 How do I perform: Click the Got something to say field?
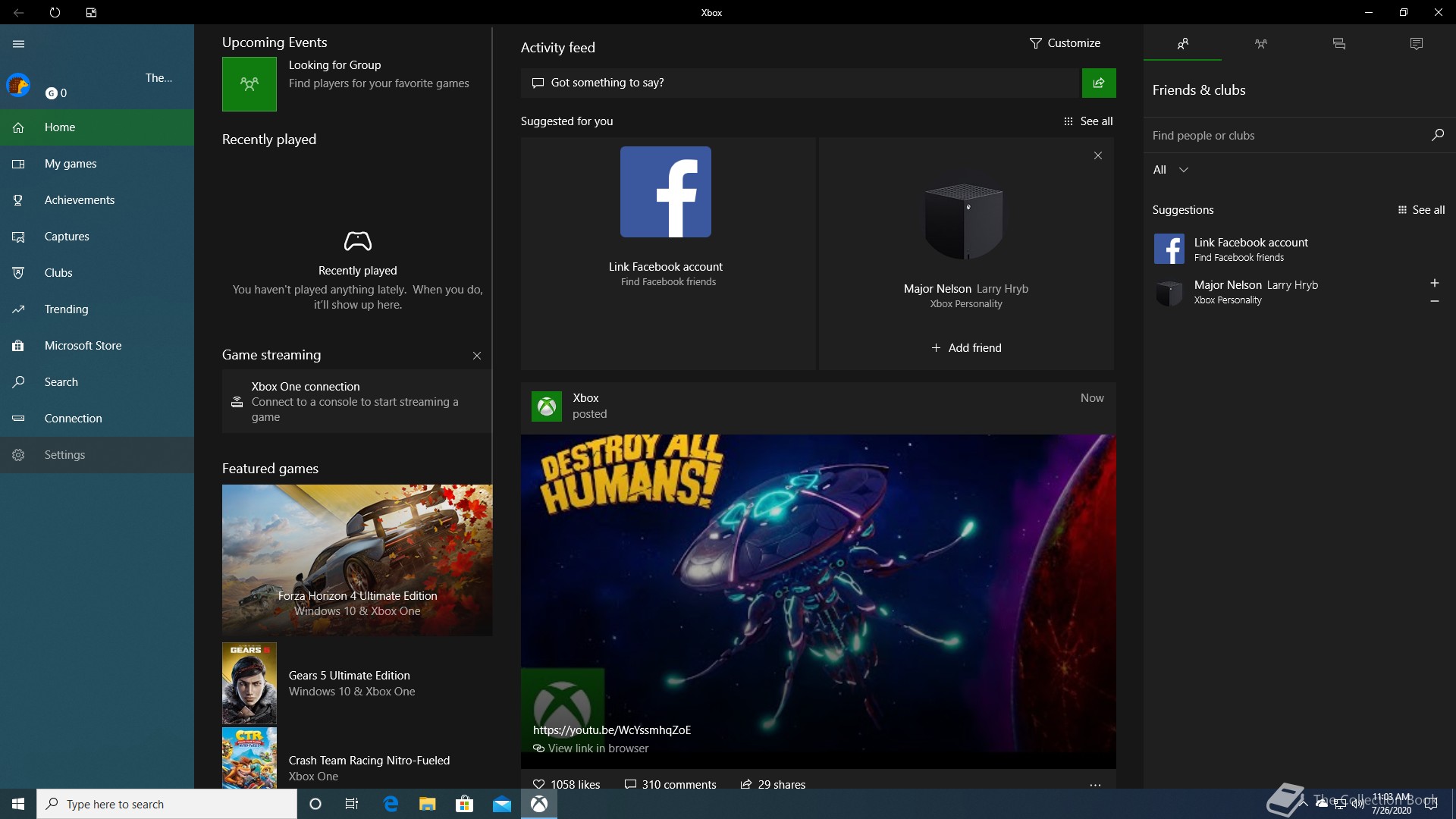click(800, 83)
